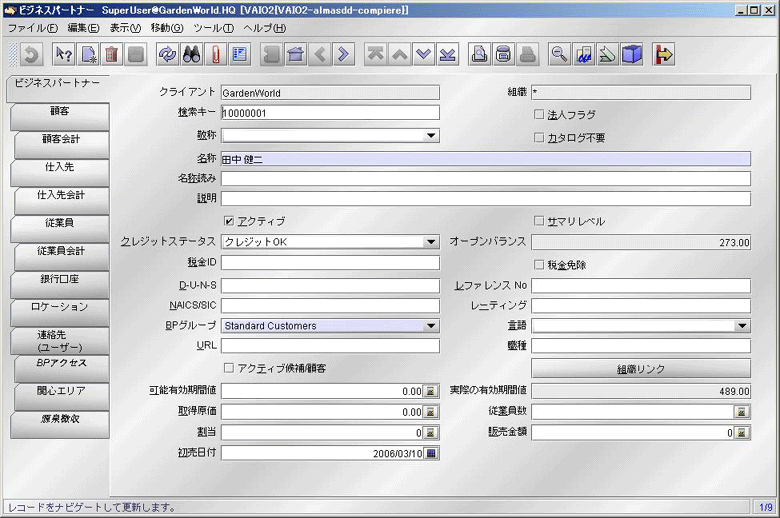
Task: Click into the 税金ID field
Action: [x=330, y=263]
